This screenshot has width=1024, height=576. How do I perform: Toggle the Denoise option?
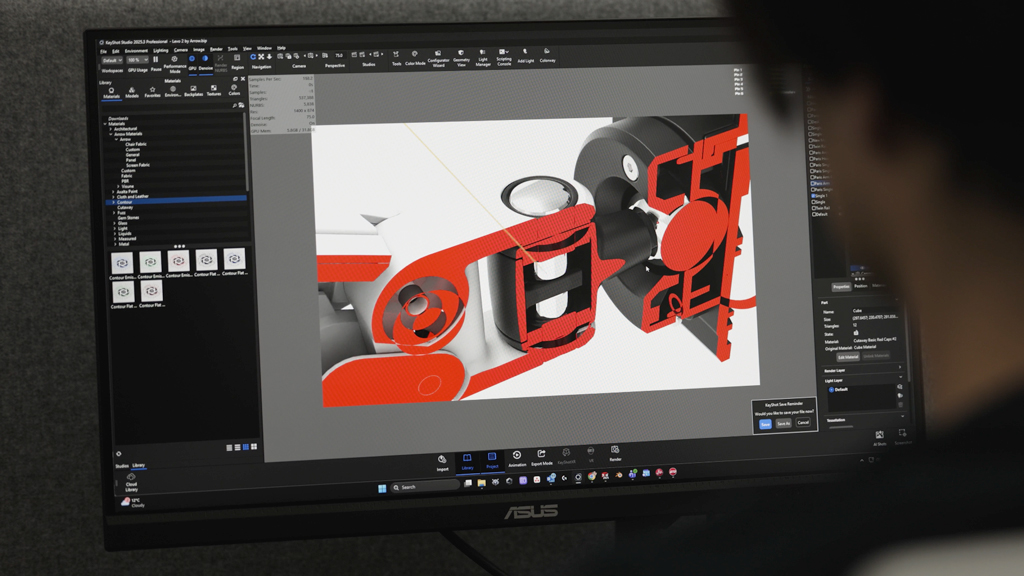(x=206, y=63)
